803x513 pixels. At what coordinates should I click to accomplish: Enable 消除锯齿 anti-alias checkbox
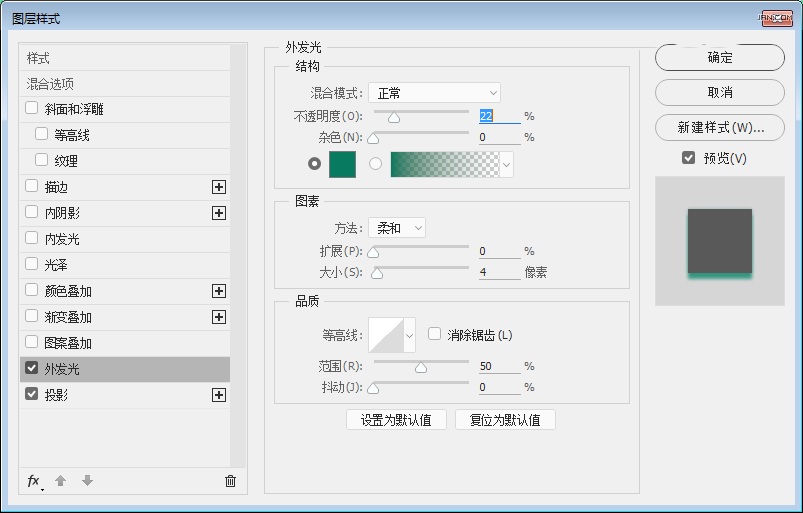click(x=435, y=334)
